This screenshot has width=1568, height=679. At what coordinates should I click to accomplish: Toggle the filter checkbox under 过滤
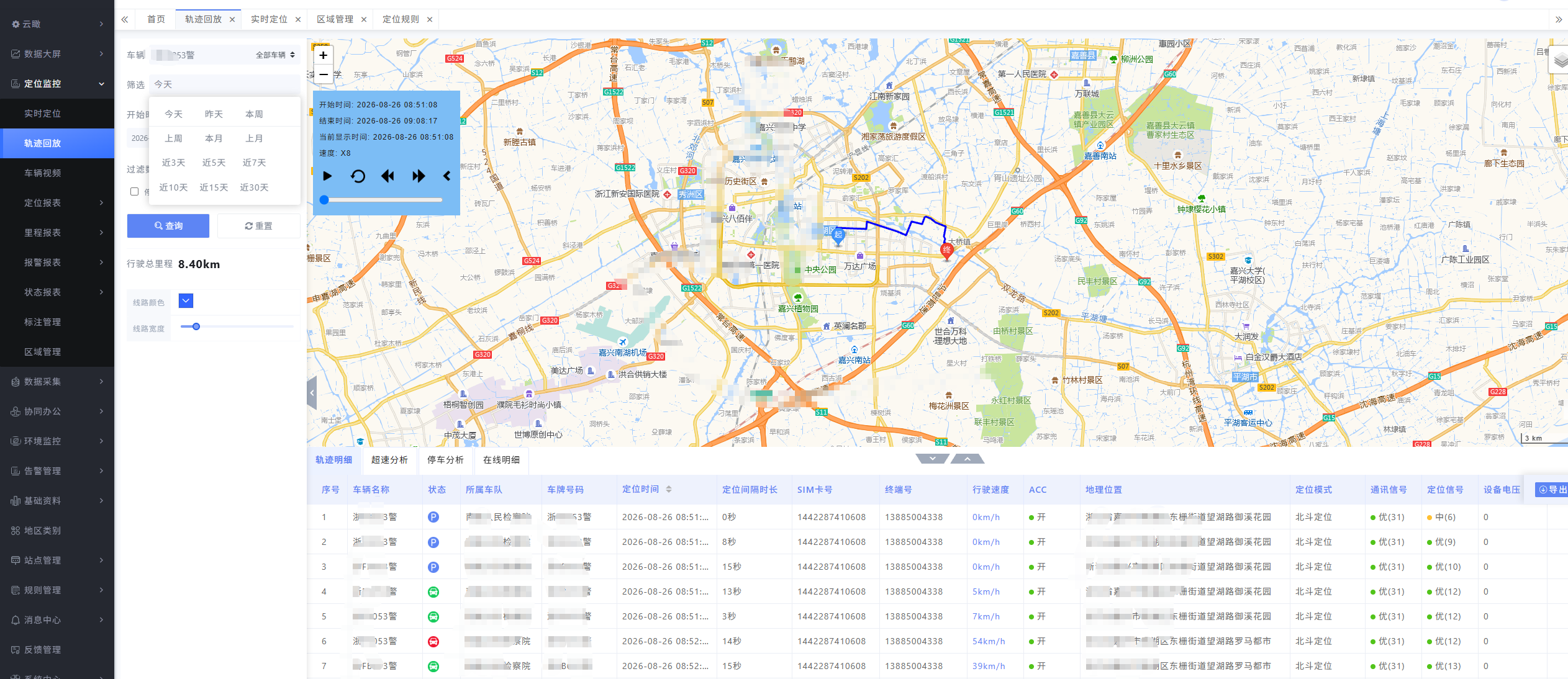(134, 191)
